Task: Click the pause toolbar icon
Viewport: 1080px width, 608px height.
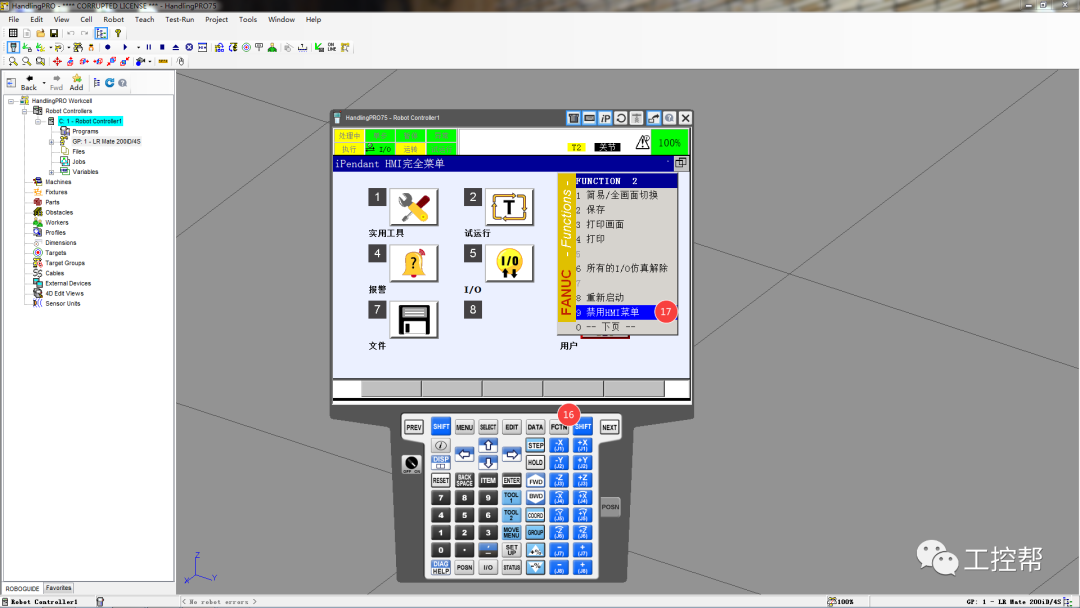Action: (149, 48)
